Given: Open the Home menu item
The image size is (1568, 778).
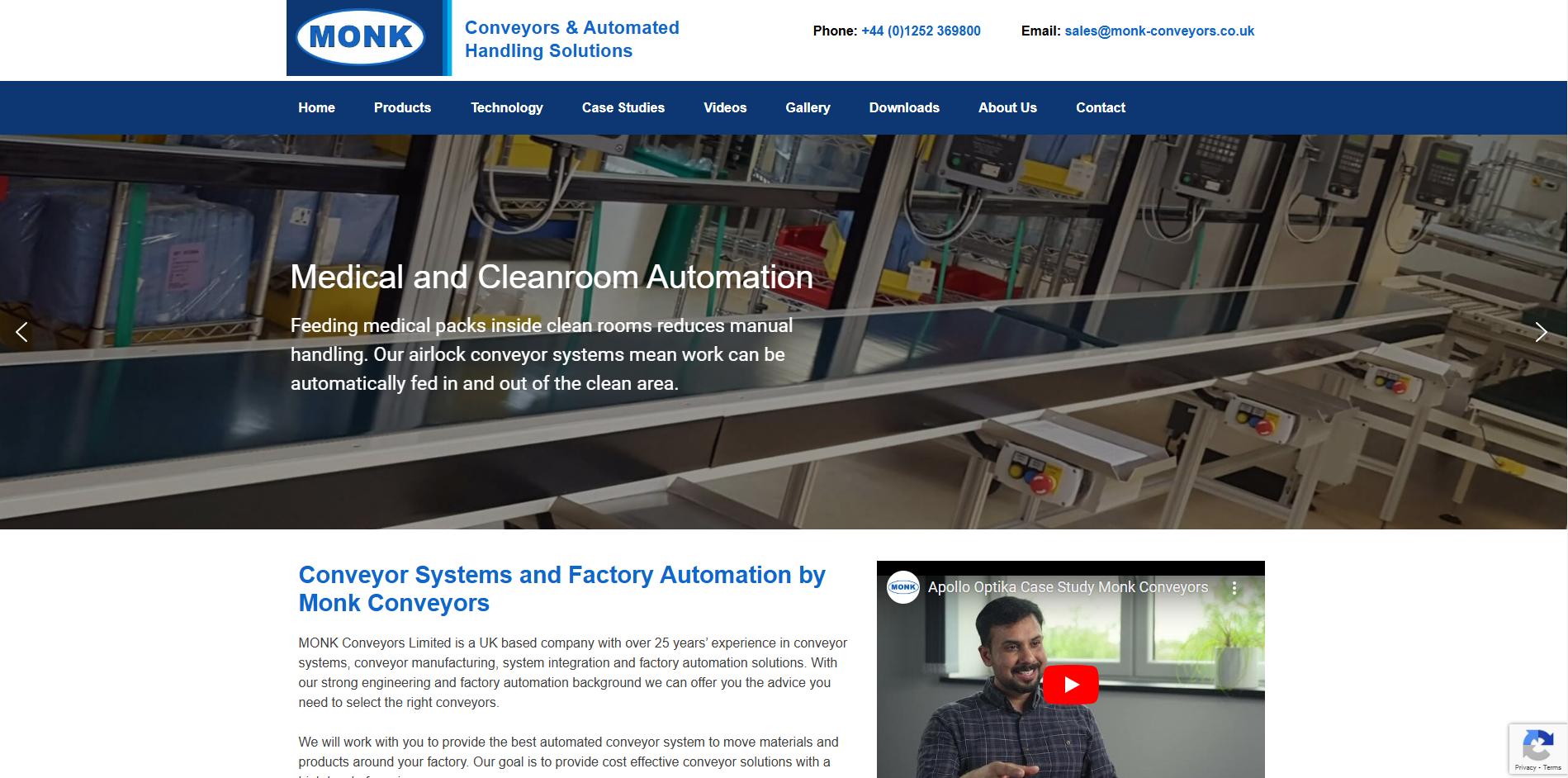Looking at the screenshot, I should (316, 108).
